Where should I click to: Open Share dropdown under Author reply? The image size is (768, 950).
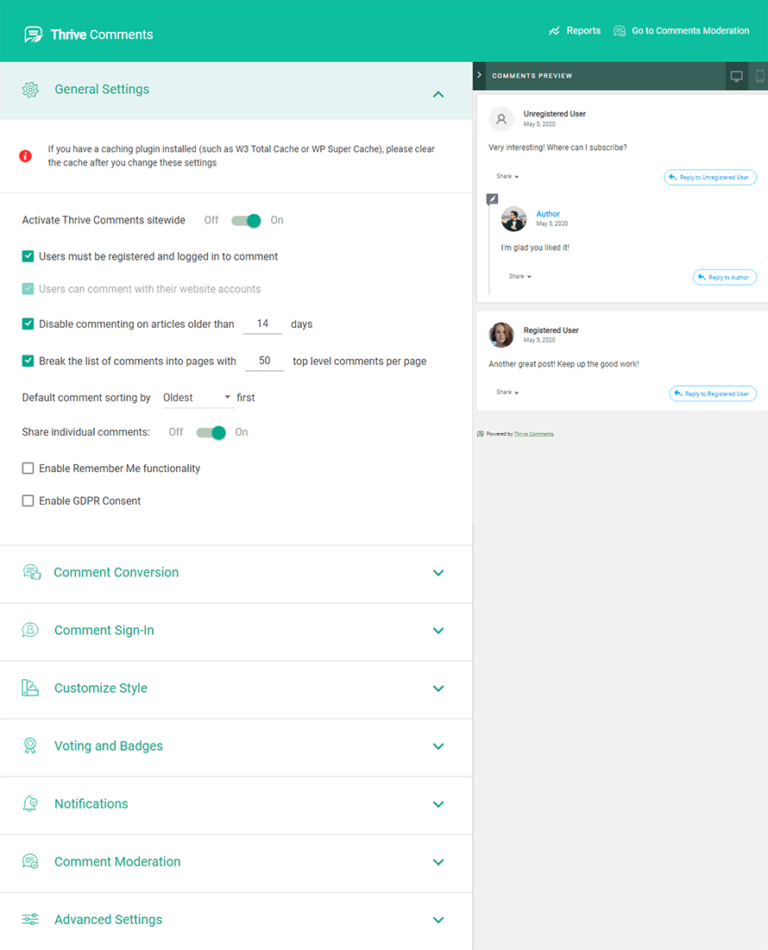click(x=520, y=276)
